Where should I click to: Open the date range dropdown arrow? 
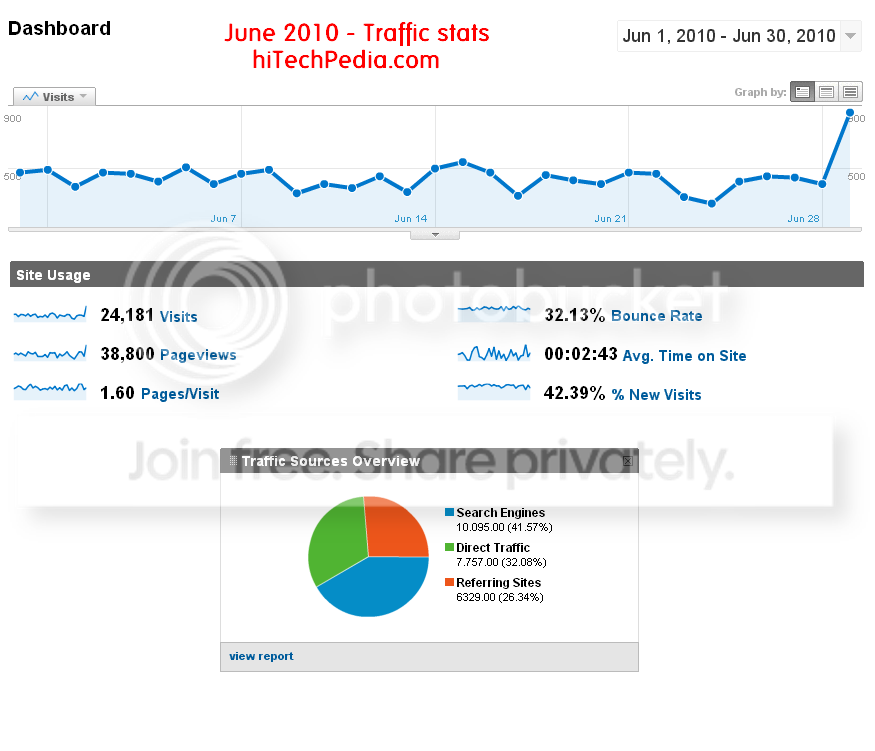click(850, 36)
